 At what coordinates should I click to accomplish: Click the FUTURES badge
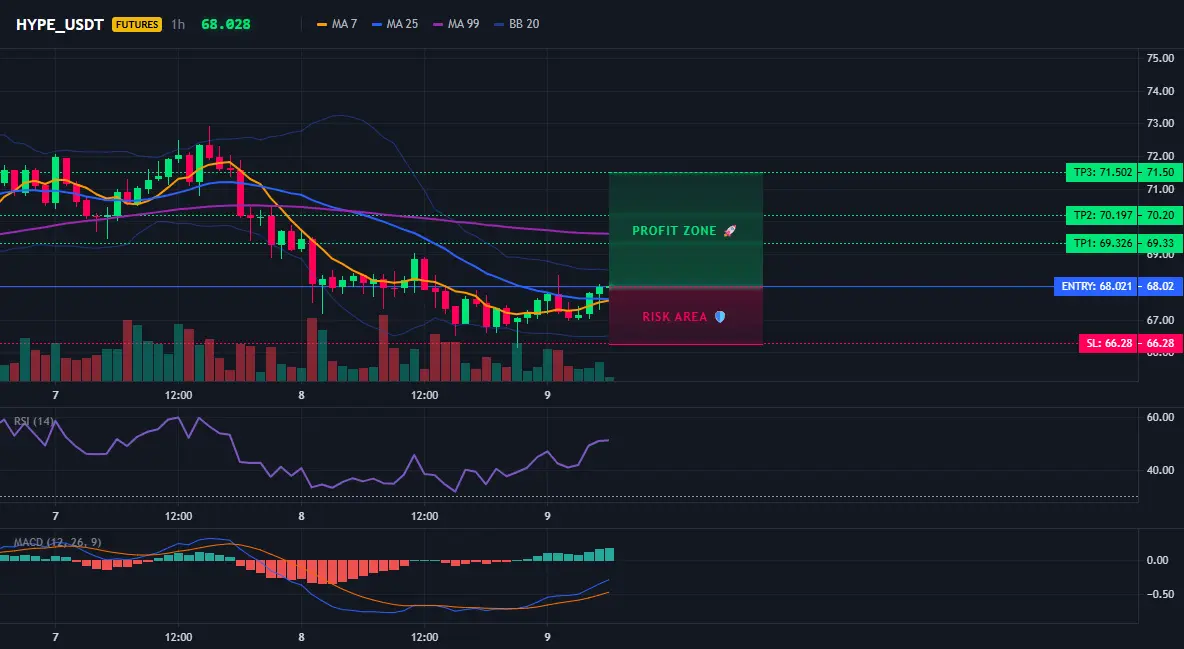[137, 24]
